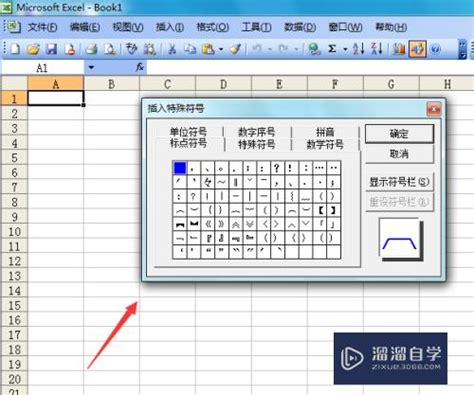Close the 插入特殊符号 dialog
The height and width of the screenshot is (395, 474).
pyautogui.click(x=434, y=109)
